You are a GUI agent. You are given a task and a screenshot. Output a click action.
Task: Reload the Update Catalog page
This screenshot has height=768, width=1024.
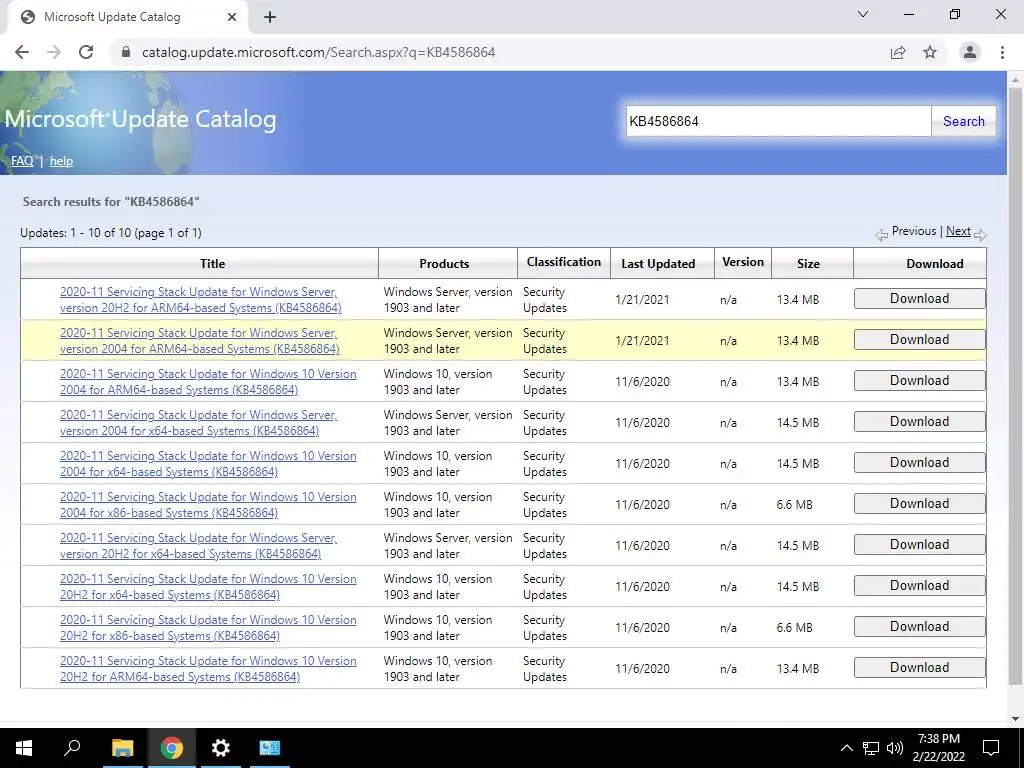(86, 52)
